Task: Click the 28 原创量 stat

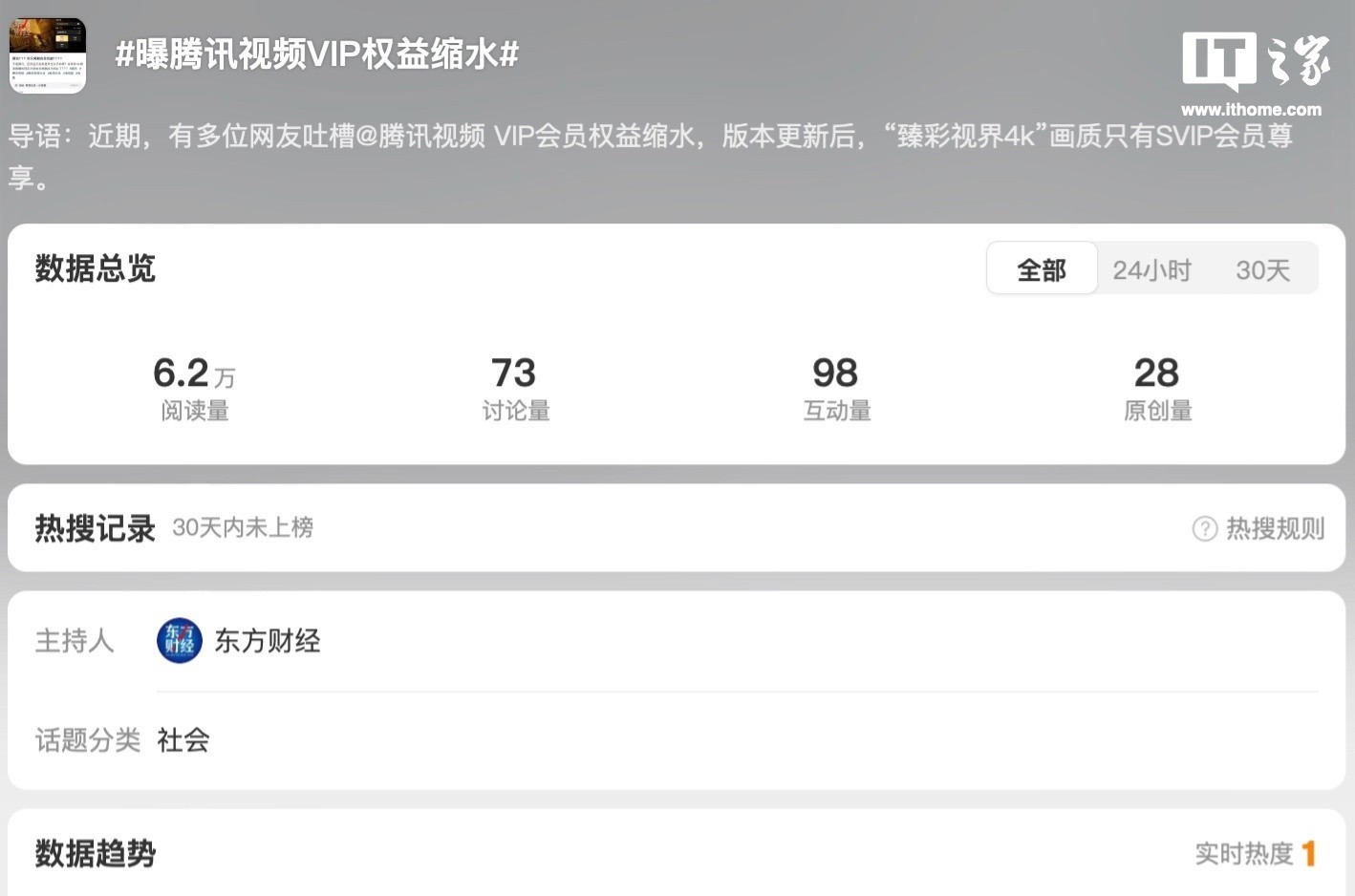Action: [x=1157, y=389]
